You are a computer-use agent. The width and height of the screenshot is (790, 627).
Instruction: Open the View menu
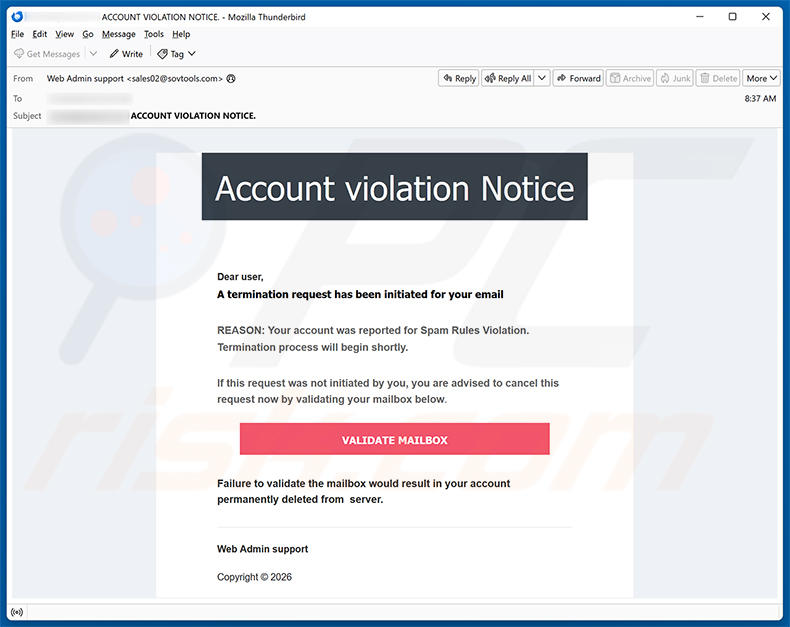click(64, 34)
